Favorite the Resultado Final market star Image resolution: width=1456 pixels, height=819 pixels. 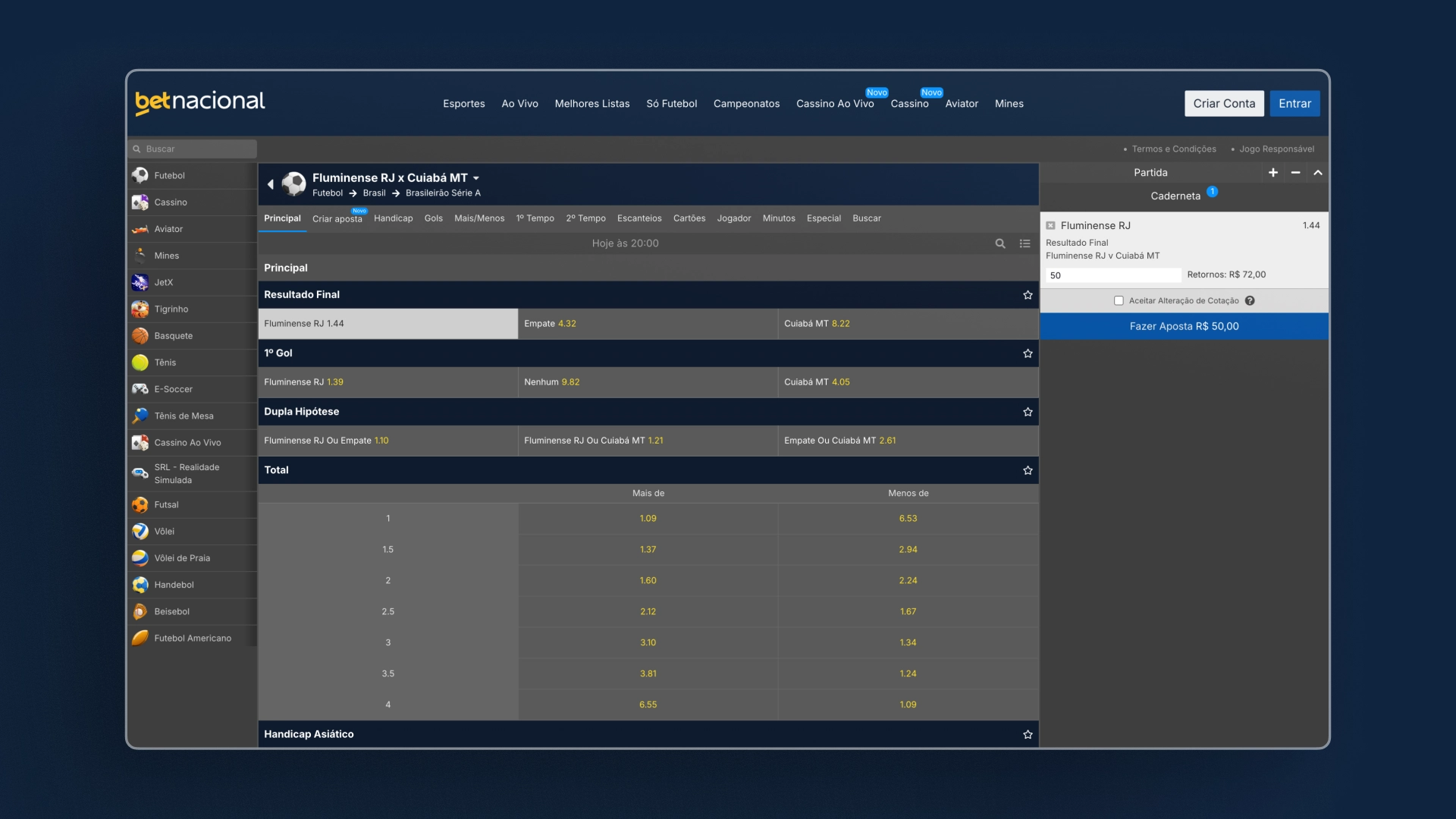click(x=1028, y=295)
